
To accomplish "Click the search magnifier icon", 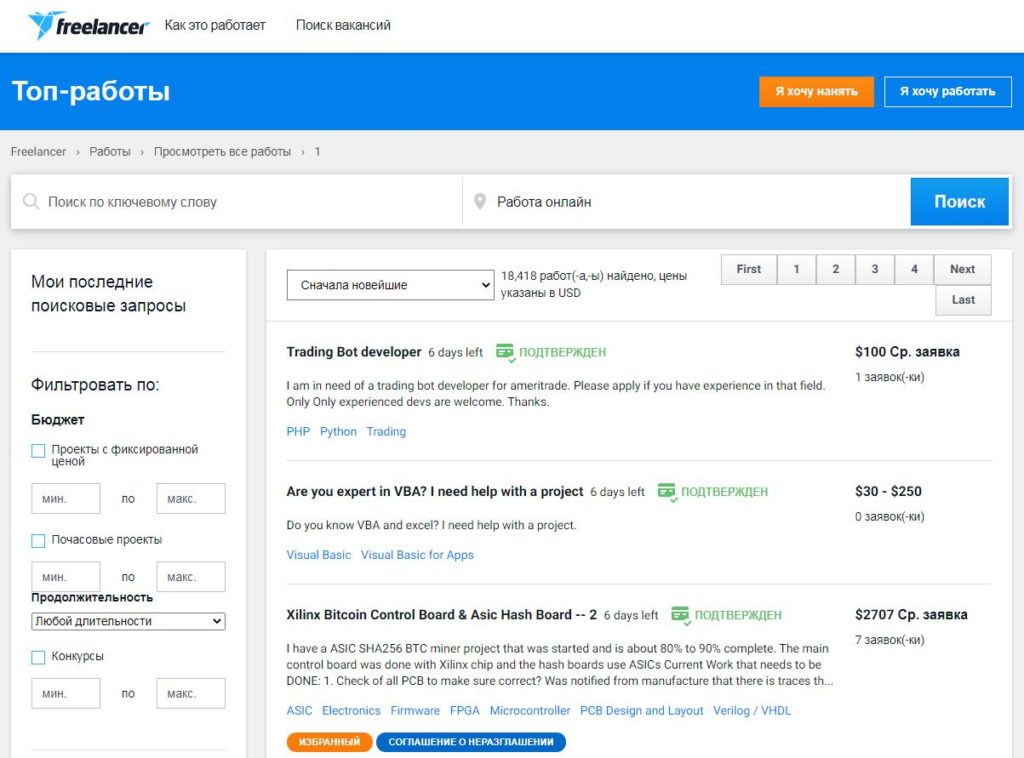I will pyautogui.click(x=31, y=201).
